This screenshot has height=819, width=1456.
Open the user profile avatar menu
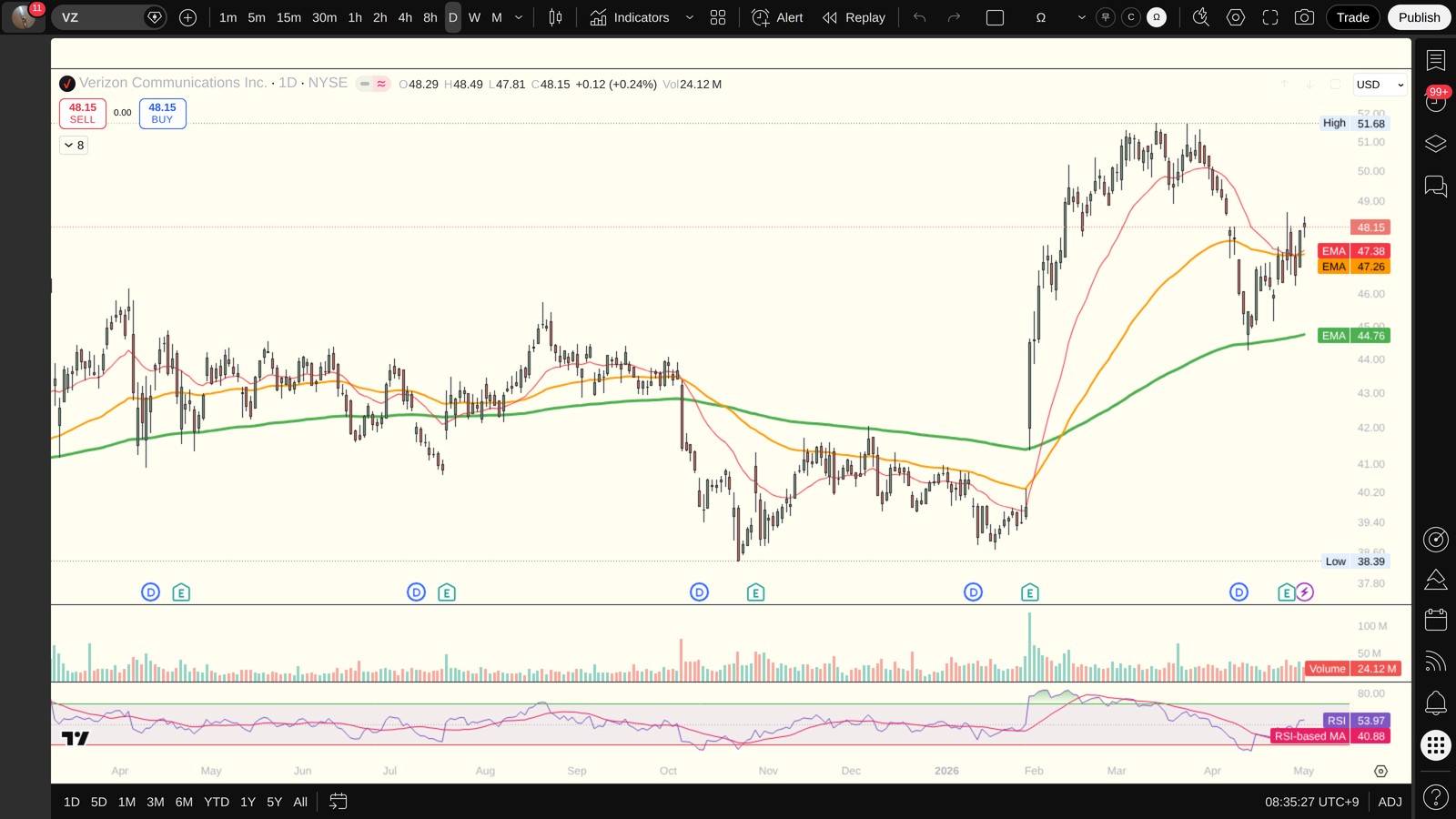pos(24,17)
